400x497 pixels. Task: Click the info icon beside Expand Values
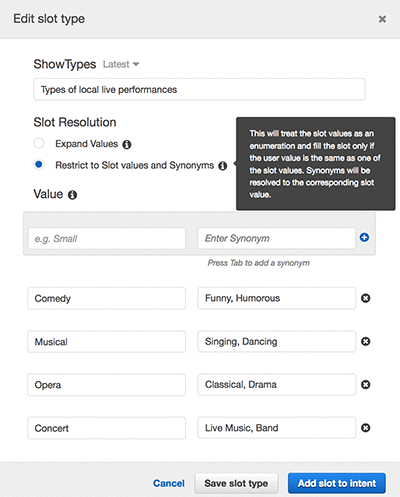coord(127,144)
